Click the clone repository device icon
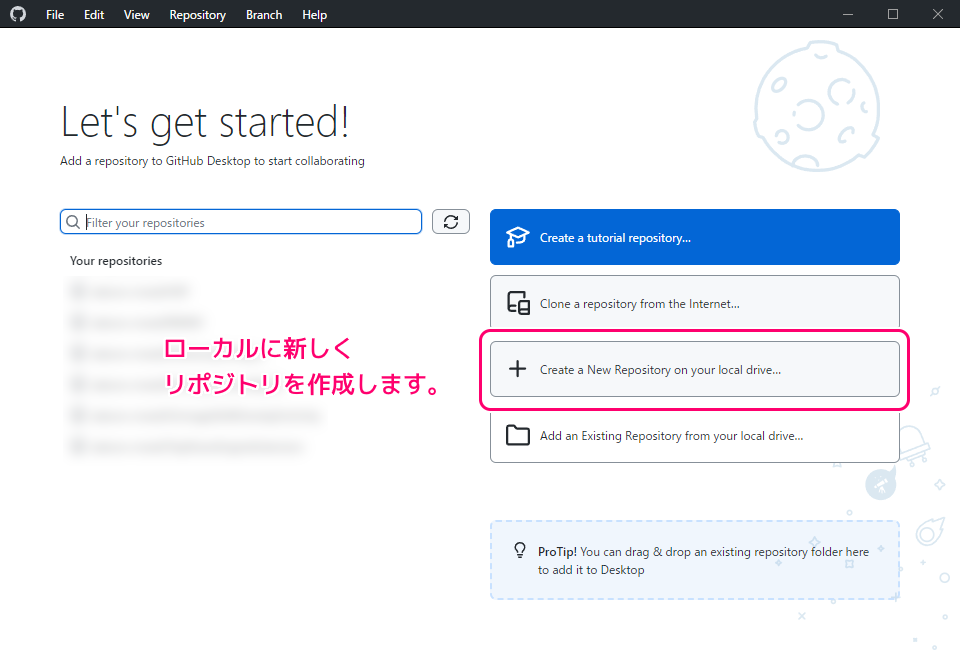Viewport: 960px width, 660px height. click(518, 303)
